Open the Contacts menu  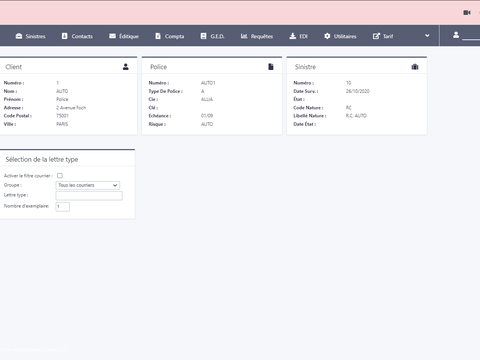coord(77,36)
